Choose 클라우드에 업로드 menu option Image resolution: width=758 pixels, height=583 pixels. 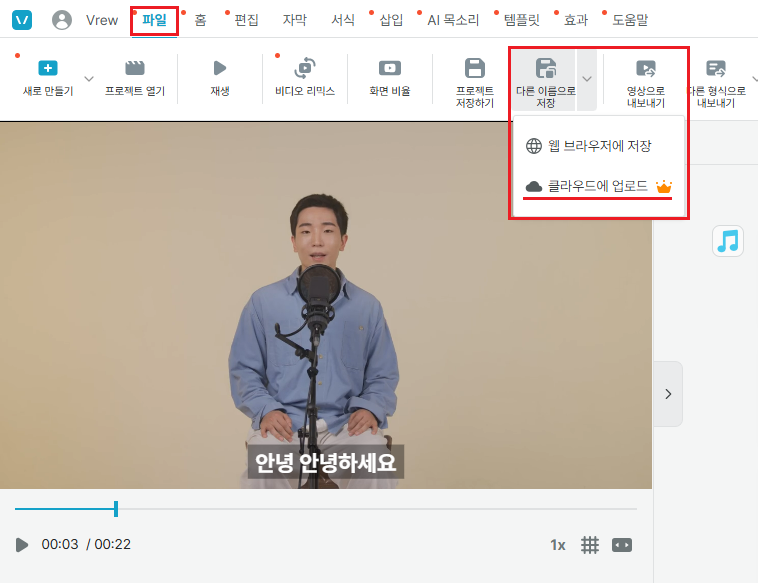(x=598, y=186)
